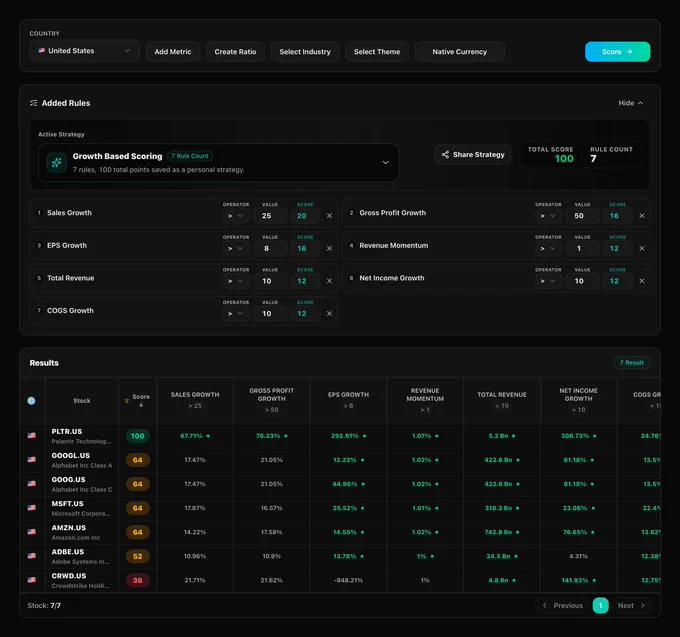This screenshot has height=637, width=680.
Task: Click the PLTR.US score badge 100
Action: 137,436
